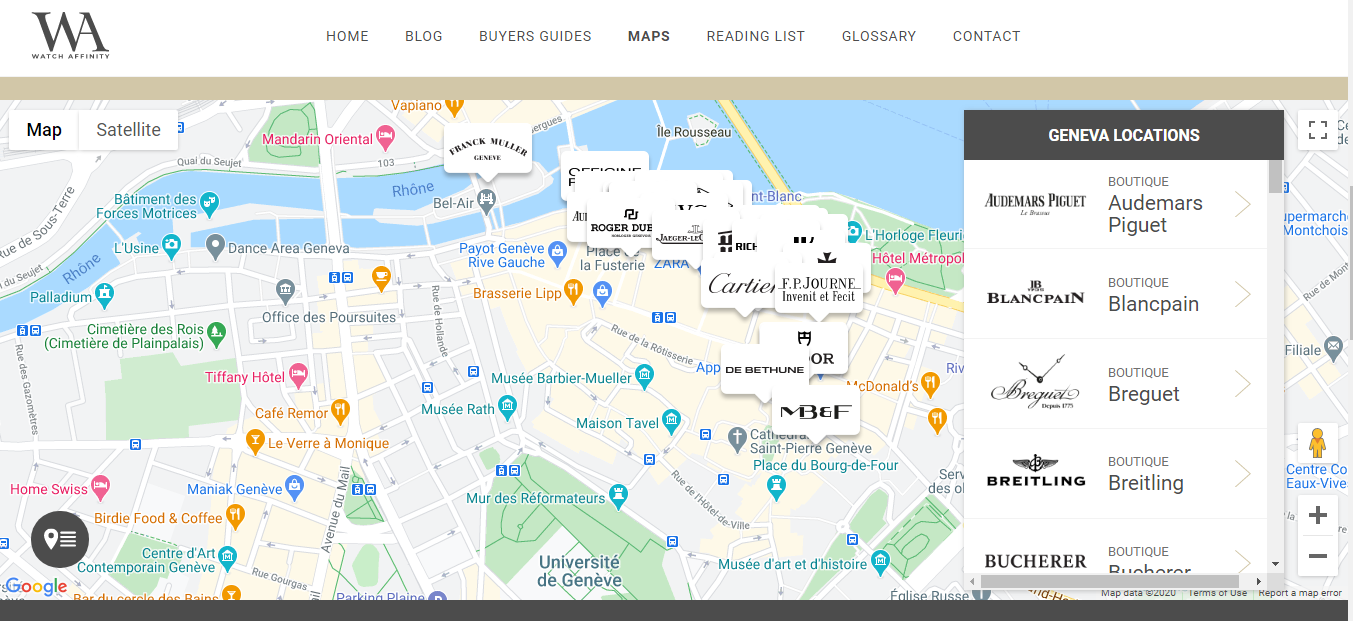
Task: Open Breitling boutique listing
Action: (x=1115, y=473)
